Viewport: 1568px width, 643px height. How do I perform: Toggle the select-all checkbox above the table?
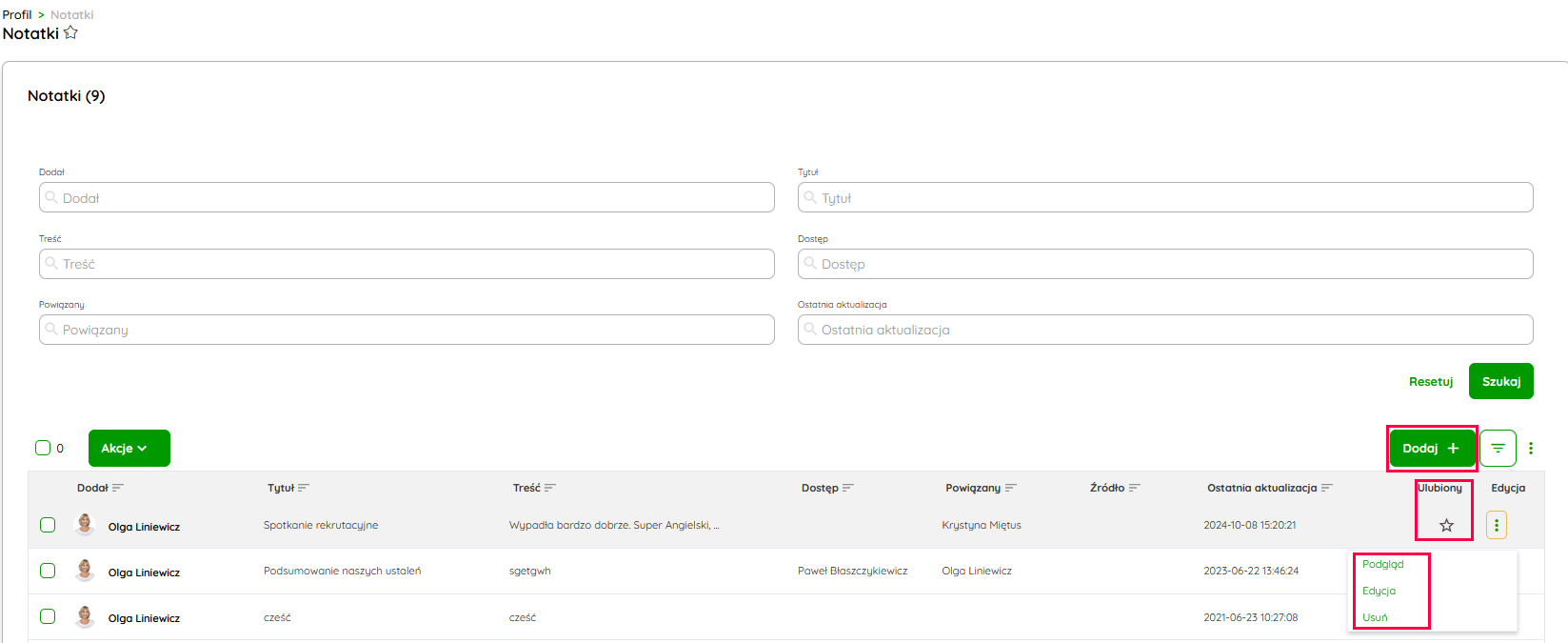[43, 448]
